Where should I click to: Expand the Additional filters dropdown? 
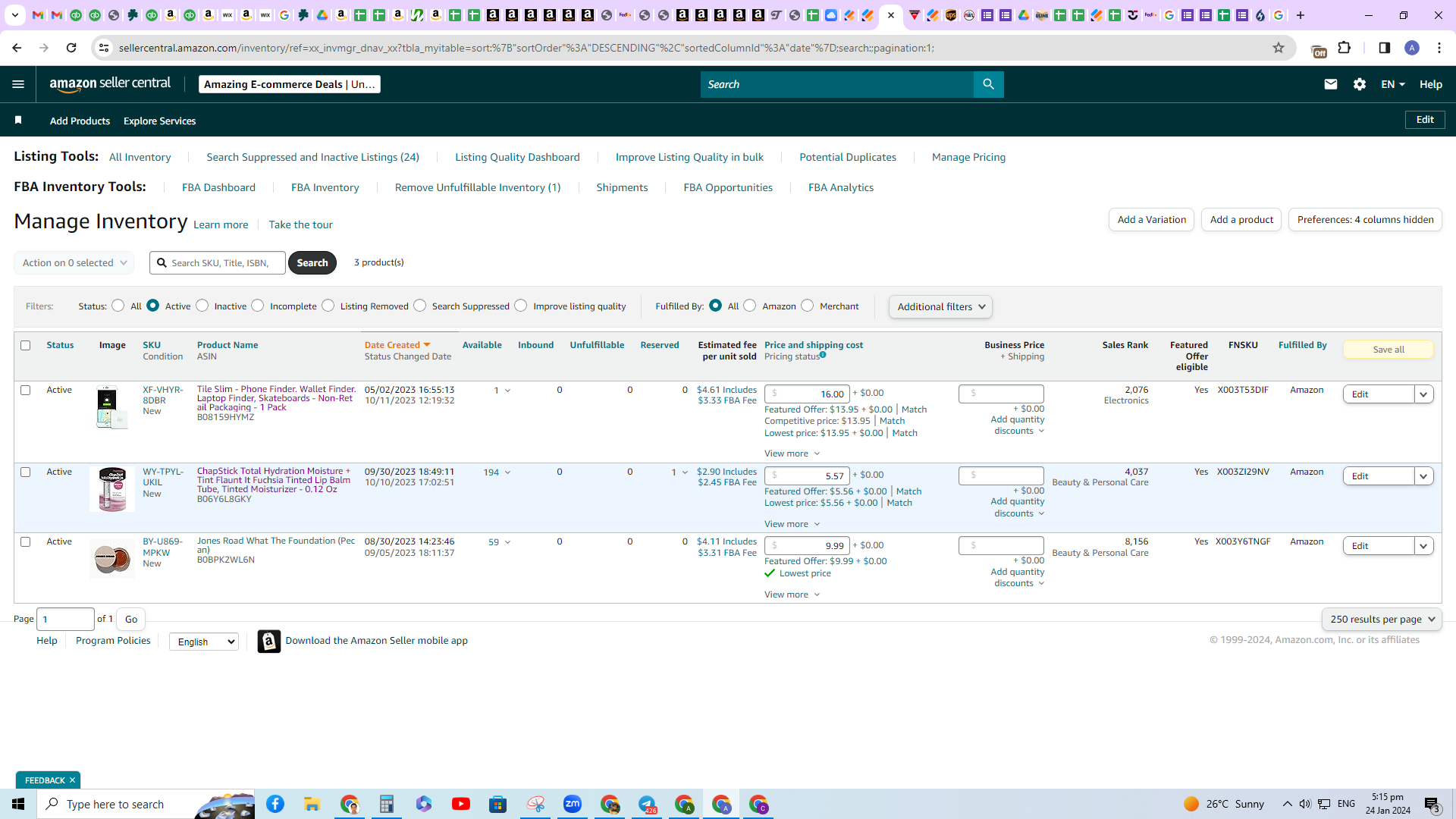[940, 306]
